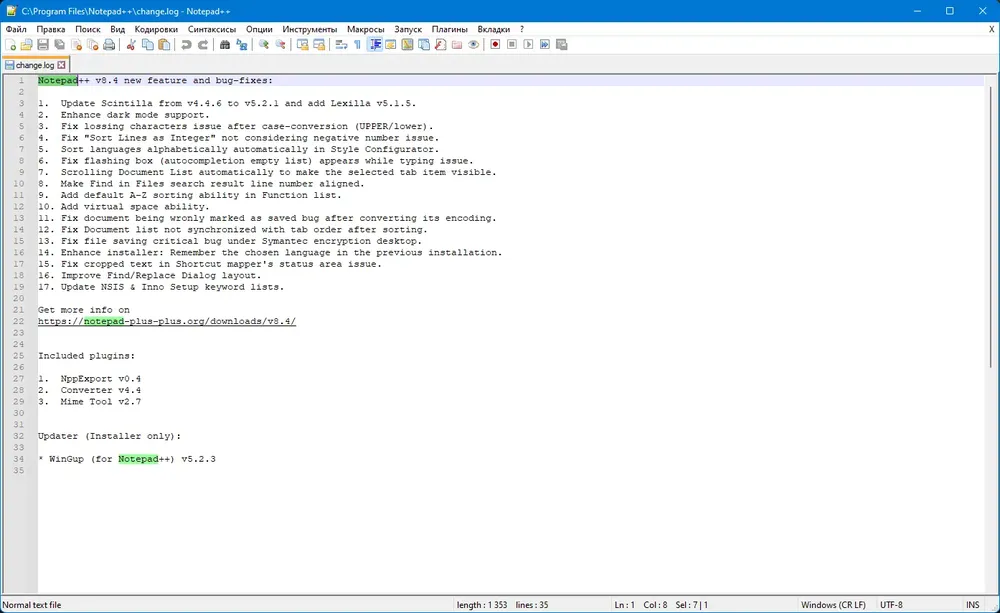Open the Файл menu

click(16, 29)
